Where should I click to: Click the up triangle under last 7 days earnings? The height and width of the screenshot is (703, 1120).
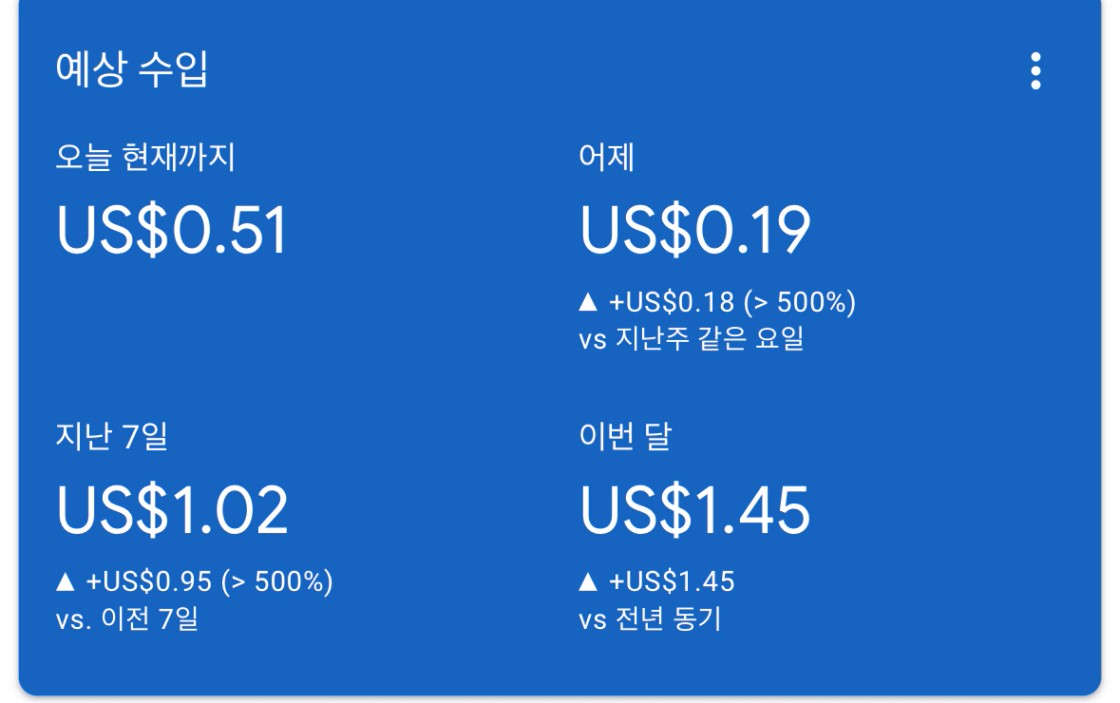65,582
